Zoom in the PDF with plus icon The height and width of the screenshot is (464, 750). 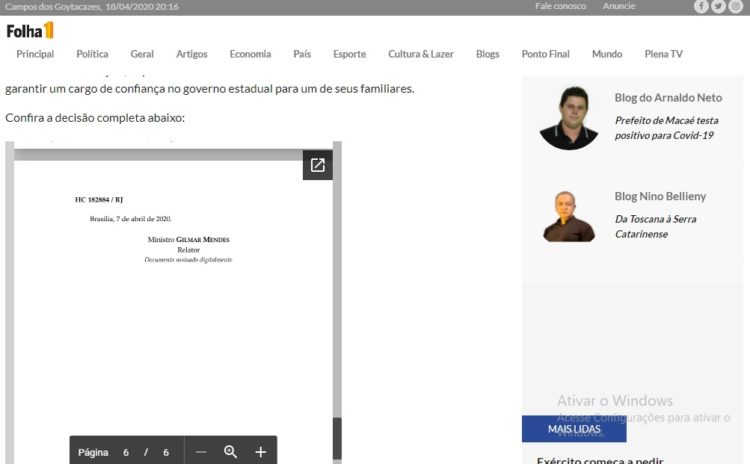[x=261, y=452]
